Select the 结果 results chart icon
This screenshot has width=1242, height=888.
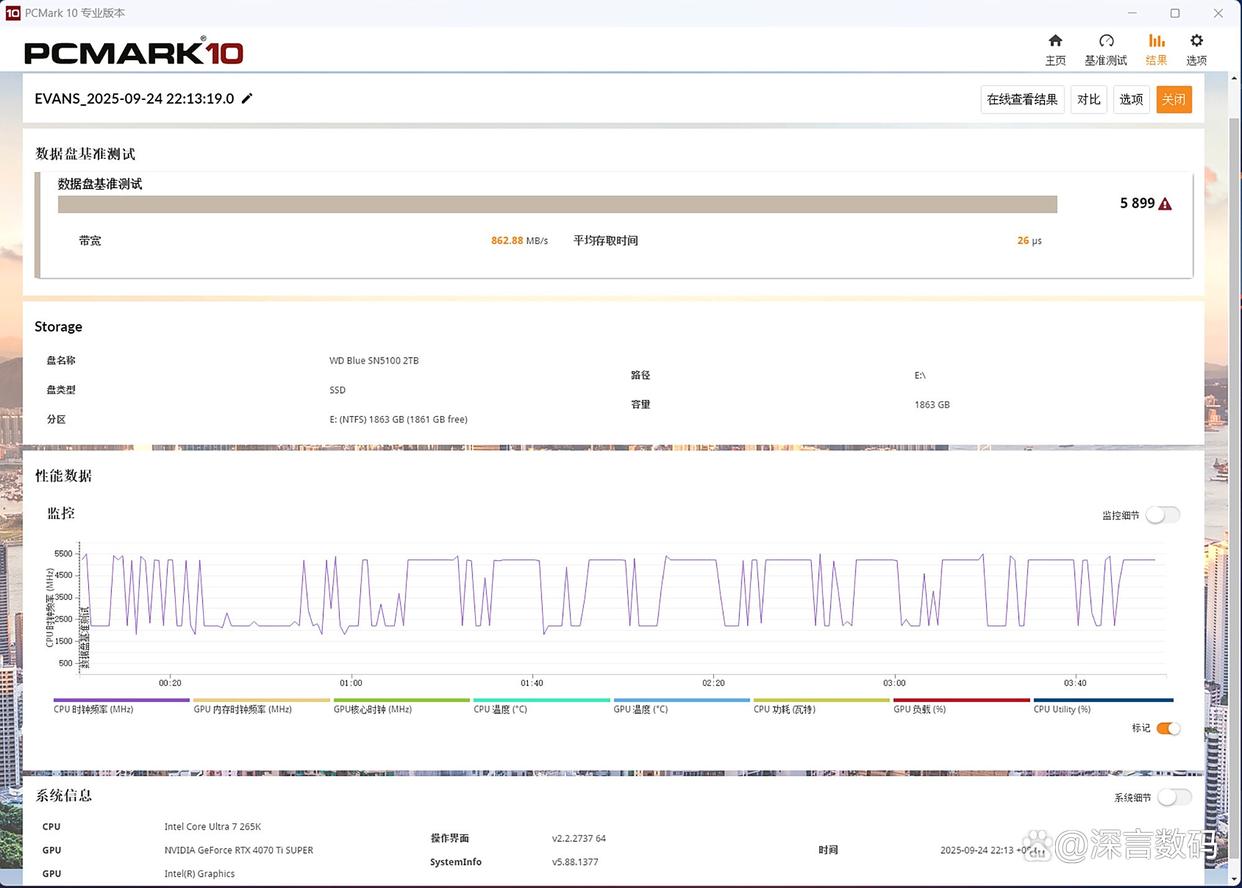coord(1156,41)
